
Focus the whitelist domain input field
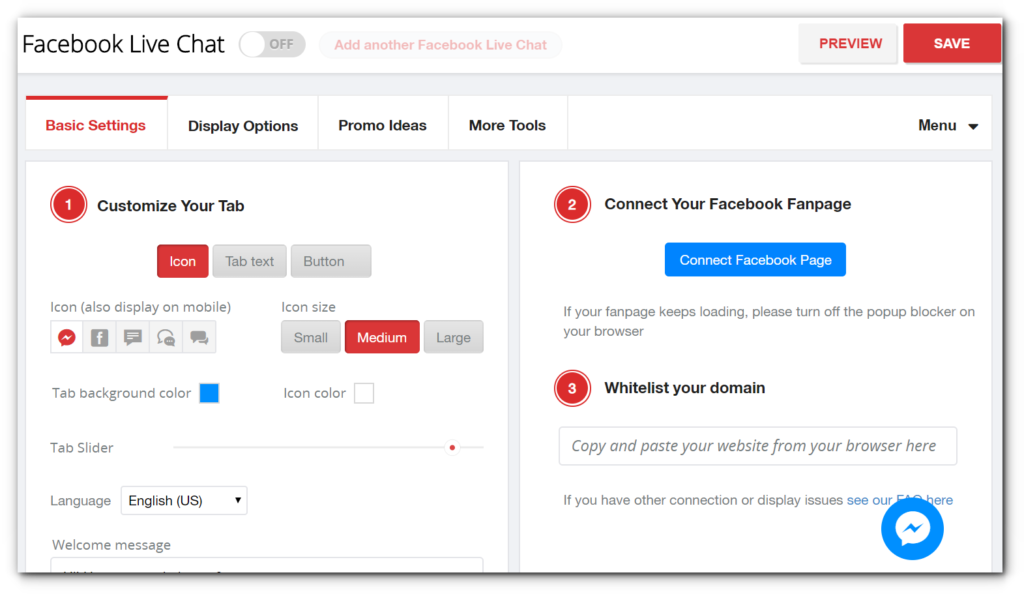click(x=758, y=446)
